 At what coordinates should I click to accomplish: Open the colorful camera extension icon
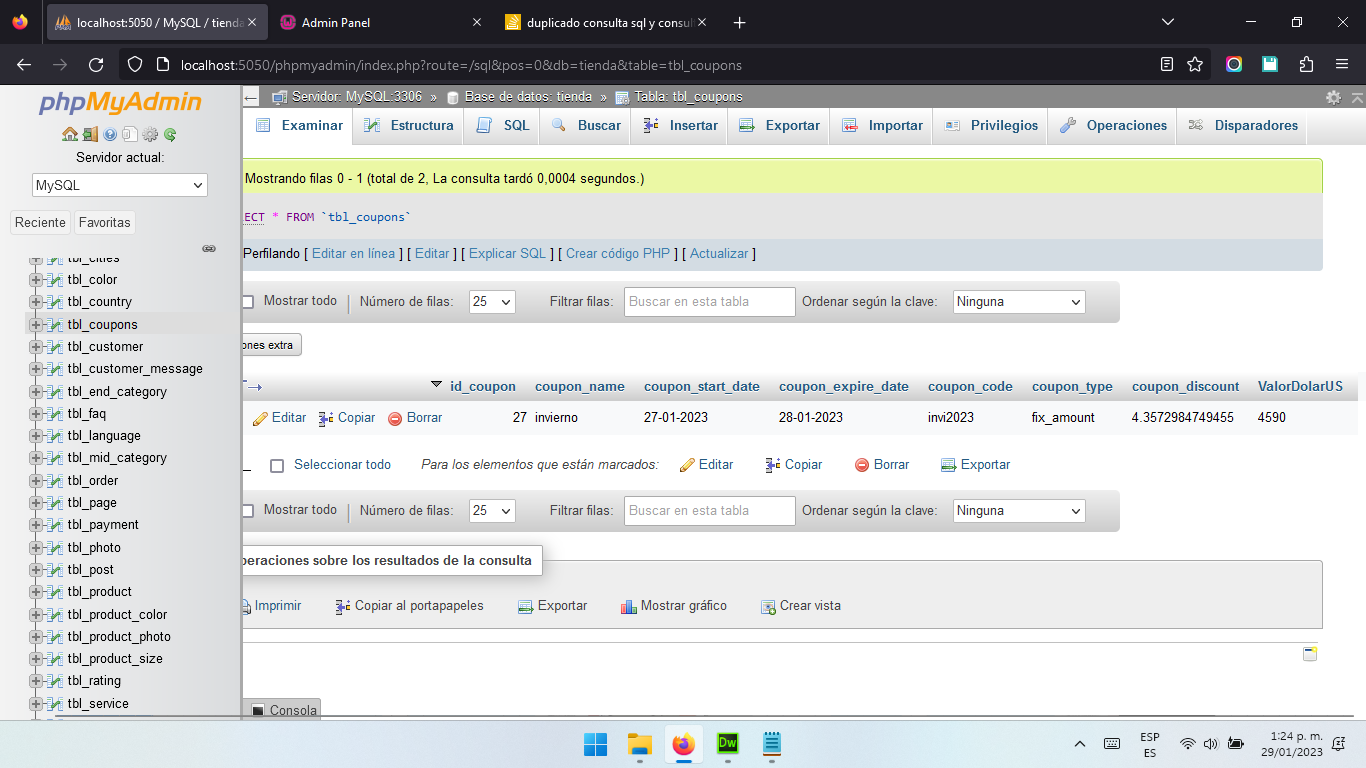(1234, 64)
